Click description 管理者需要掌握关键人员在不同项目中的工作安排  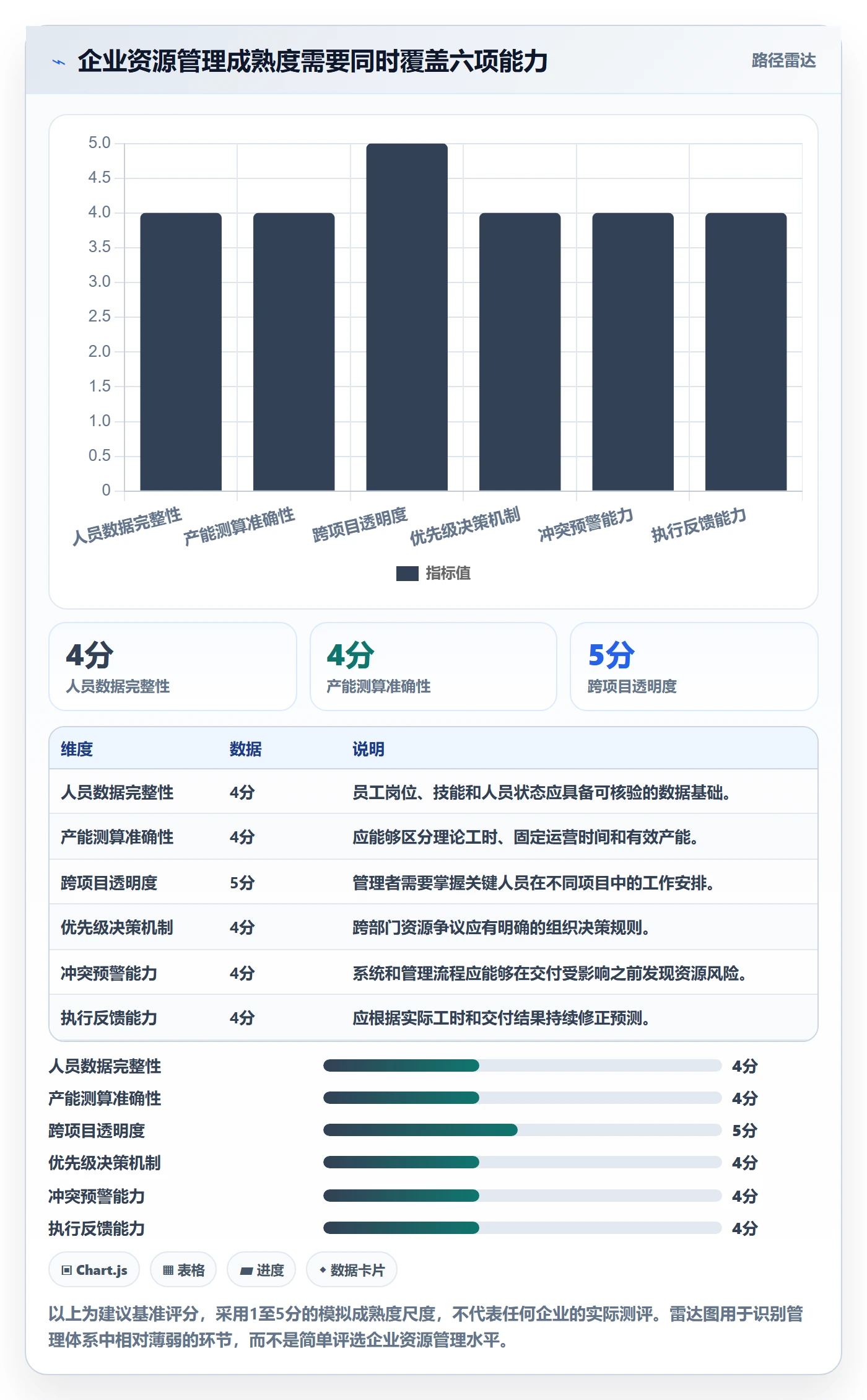click(533, 883)
